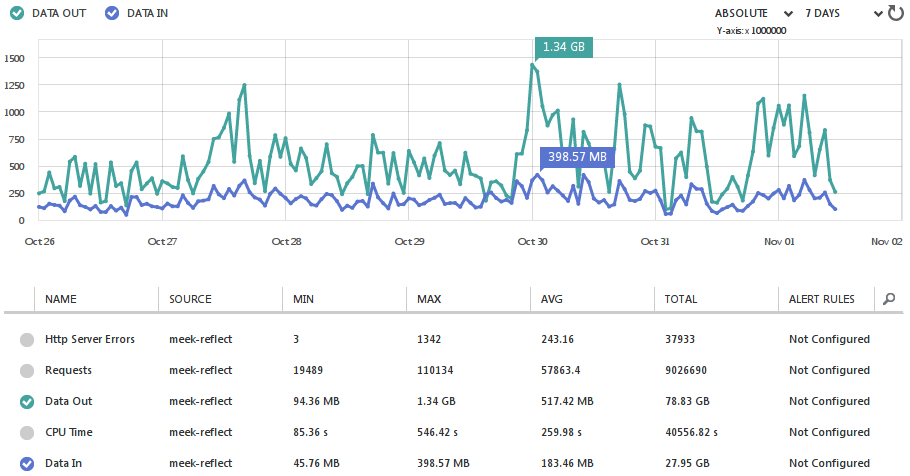
Task: Sort table by NAME column header
Action: click(x=61, y=299)
